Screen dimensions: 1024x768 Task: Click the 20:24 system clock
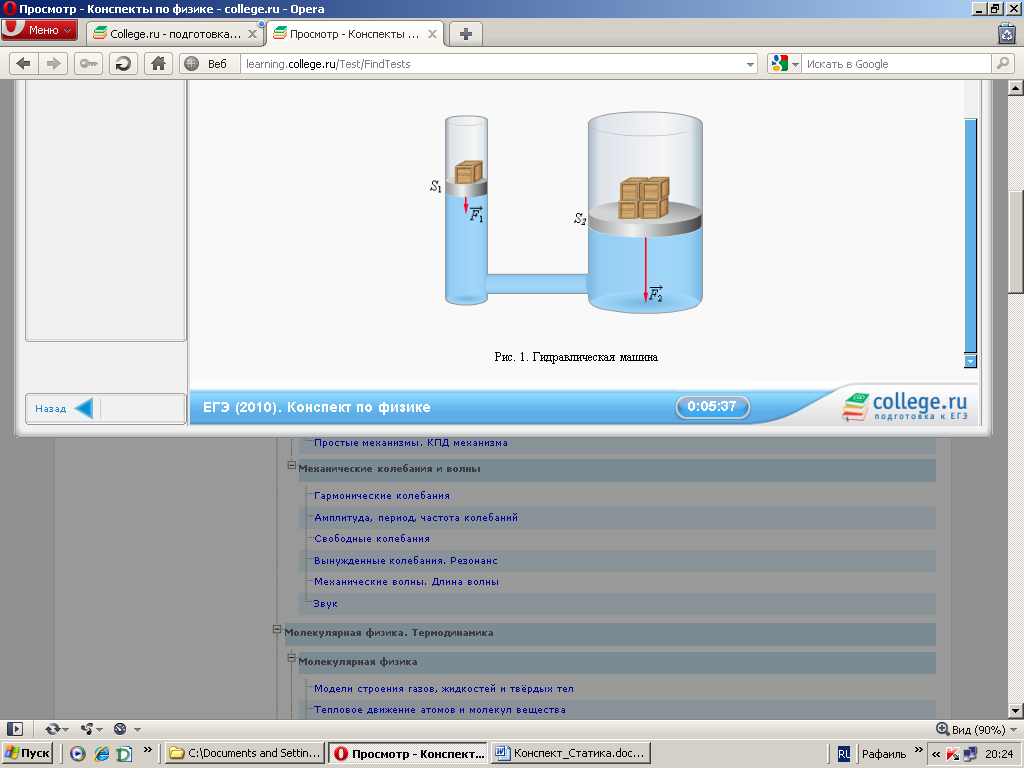point(999,754)
